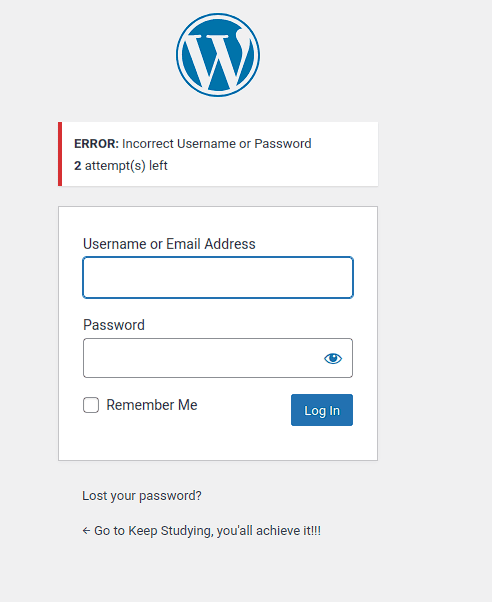Click the WordPress logo
The image size is (492, 602).
pyautogui.click(x=218, y=55)
